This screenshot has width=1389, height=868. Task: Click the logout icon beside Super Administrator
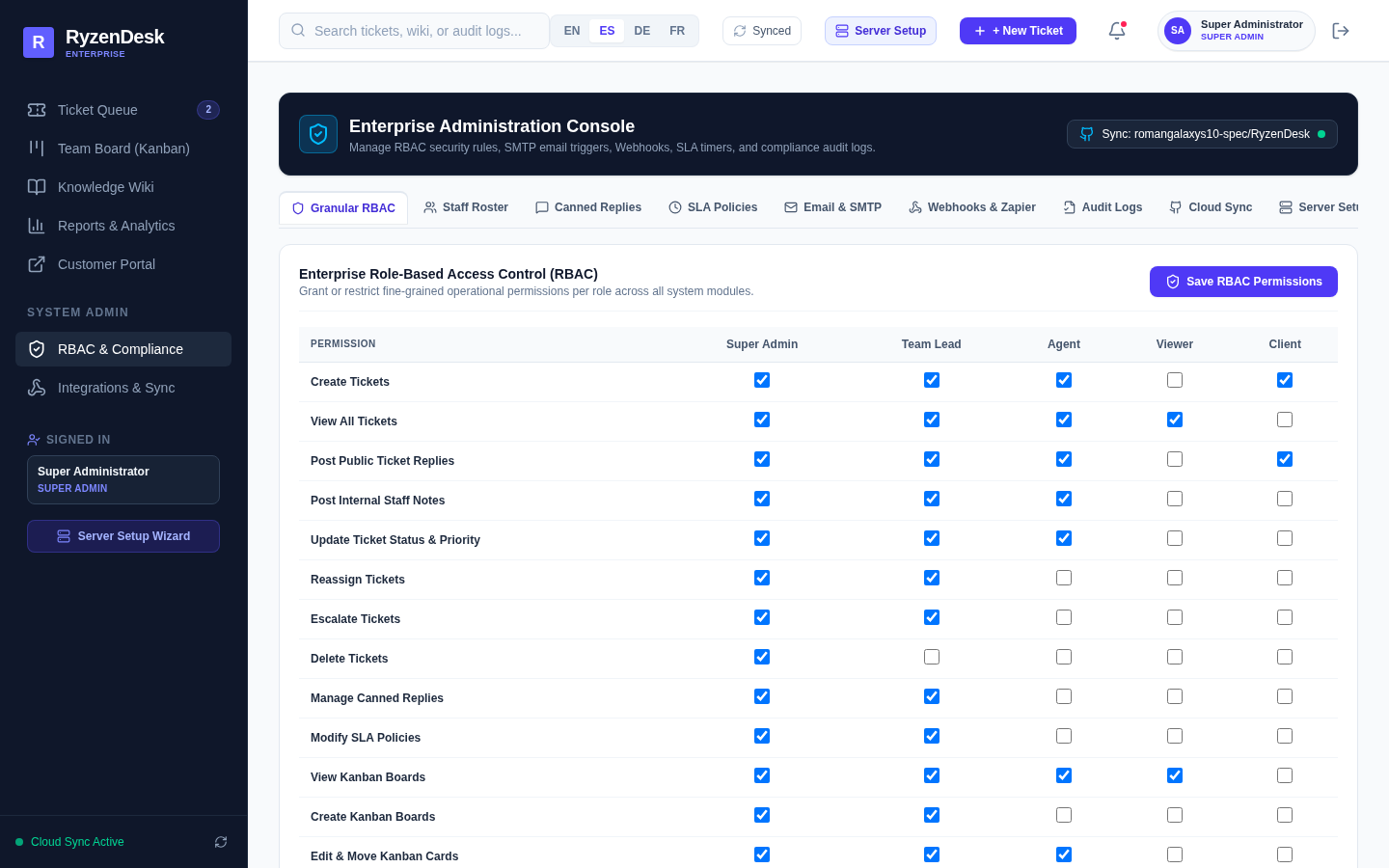click(x=1341, y=31)
